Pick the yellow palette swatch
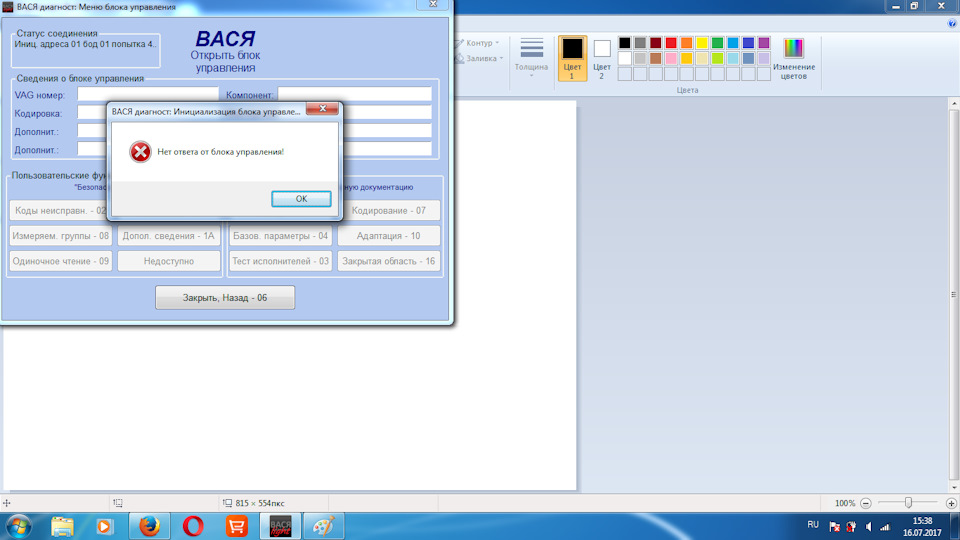The image size is (960, 540). click(x=702, y=43)
